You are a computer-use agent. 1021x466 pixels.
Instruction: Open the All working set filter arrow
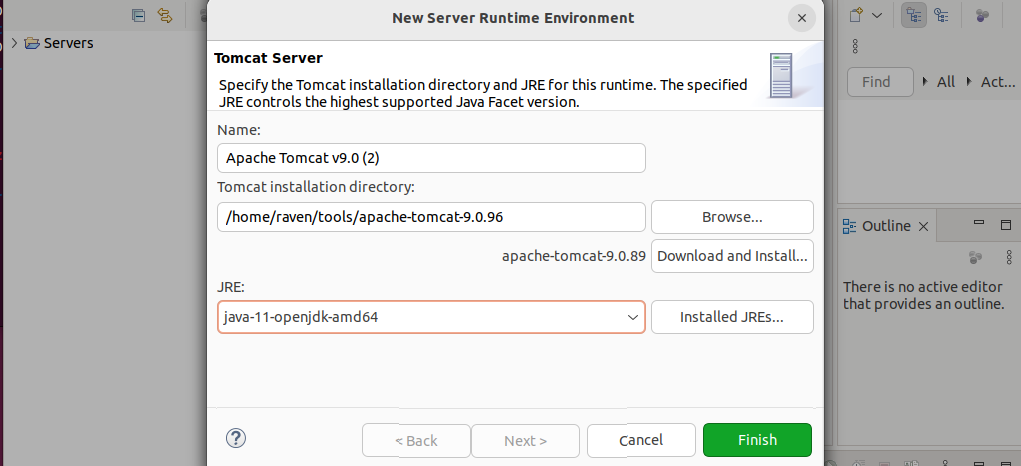(926, 82)
